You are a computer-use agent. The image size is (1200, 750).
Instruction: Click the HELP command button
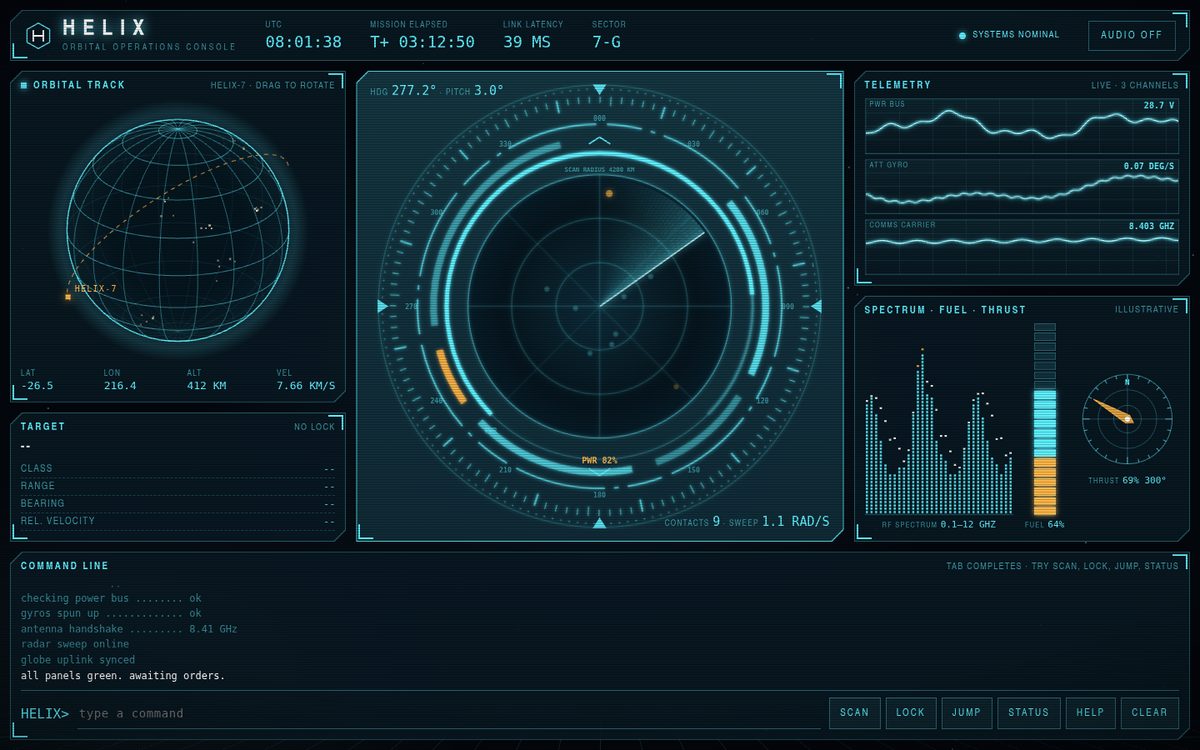point(1090,713)
